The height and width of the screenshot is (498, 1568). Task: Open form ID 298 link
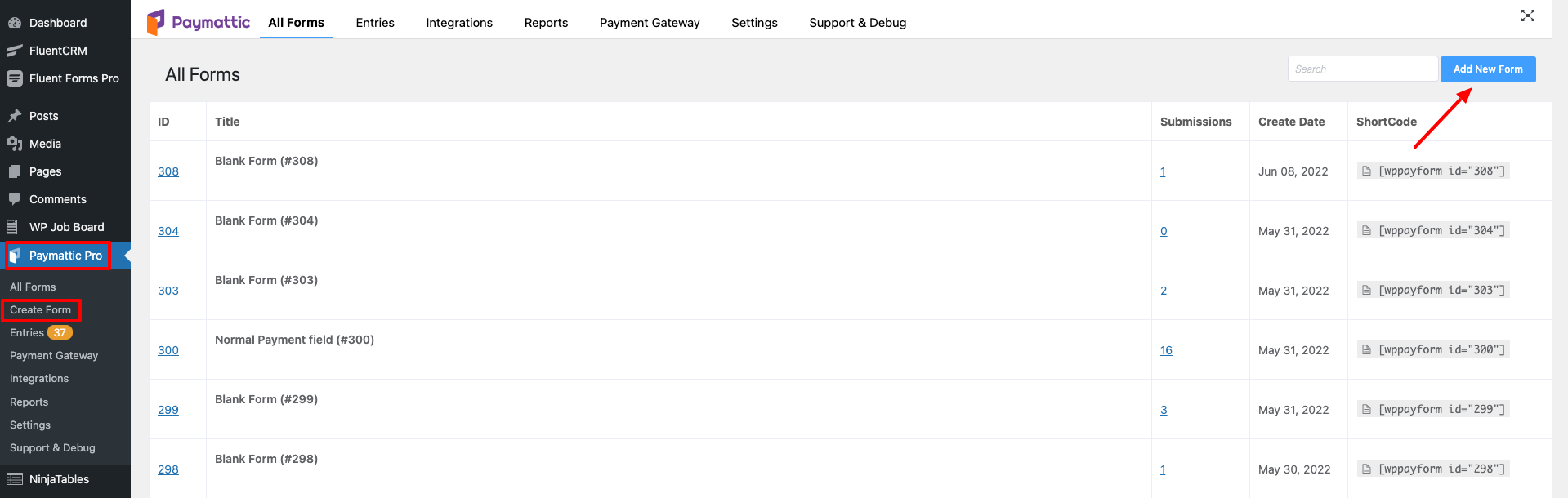point(168,469)
